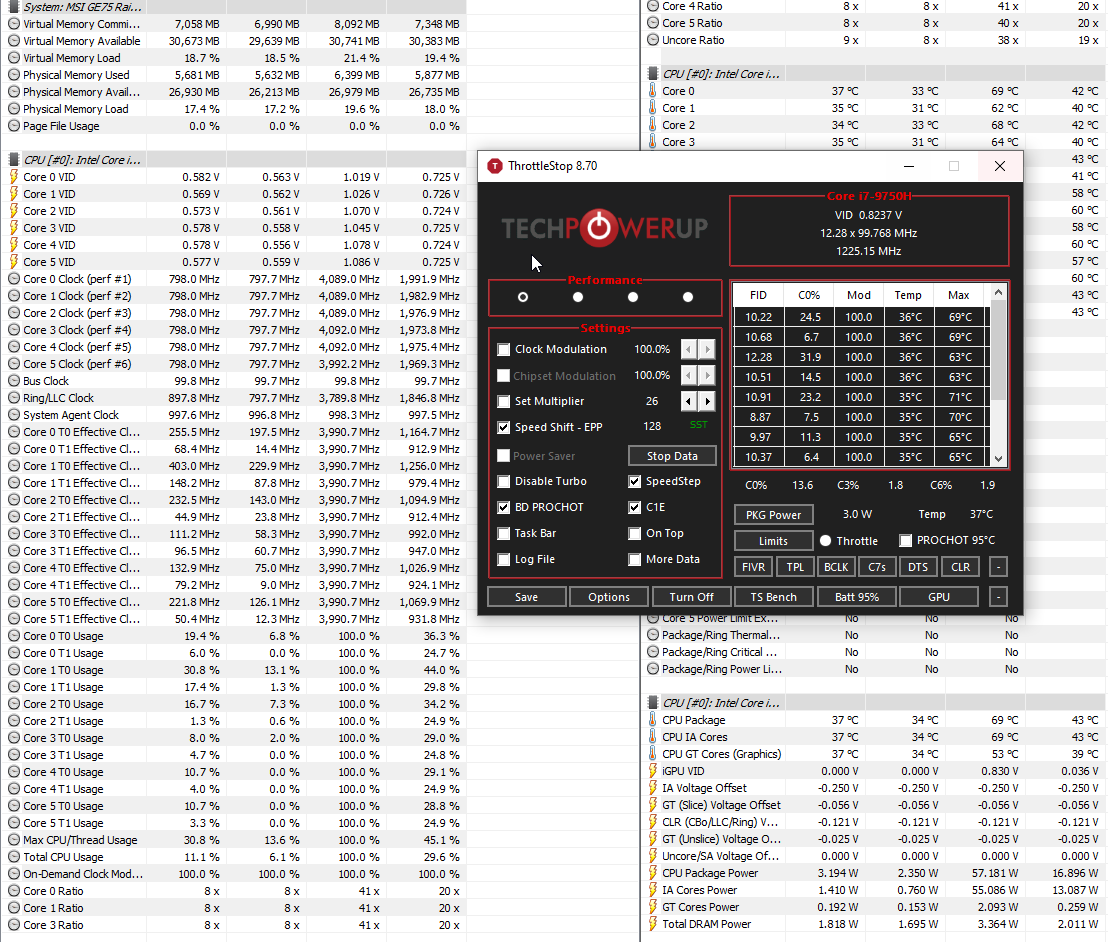Viewport: 1108px width, 942px height.
Task: Enable the Clock Modulation checkbox
Action: [504, 349]
